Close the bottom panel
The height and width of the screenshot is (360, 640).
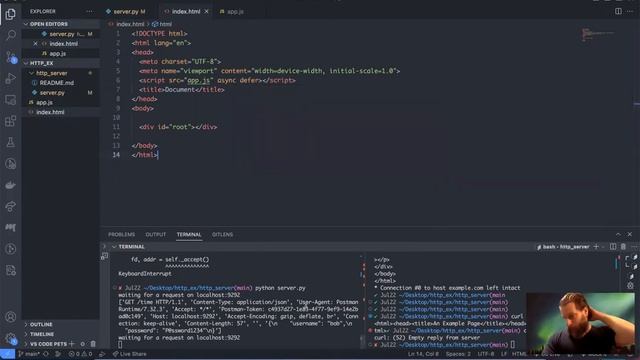[x=629, y=234]
